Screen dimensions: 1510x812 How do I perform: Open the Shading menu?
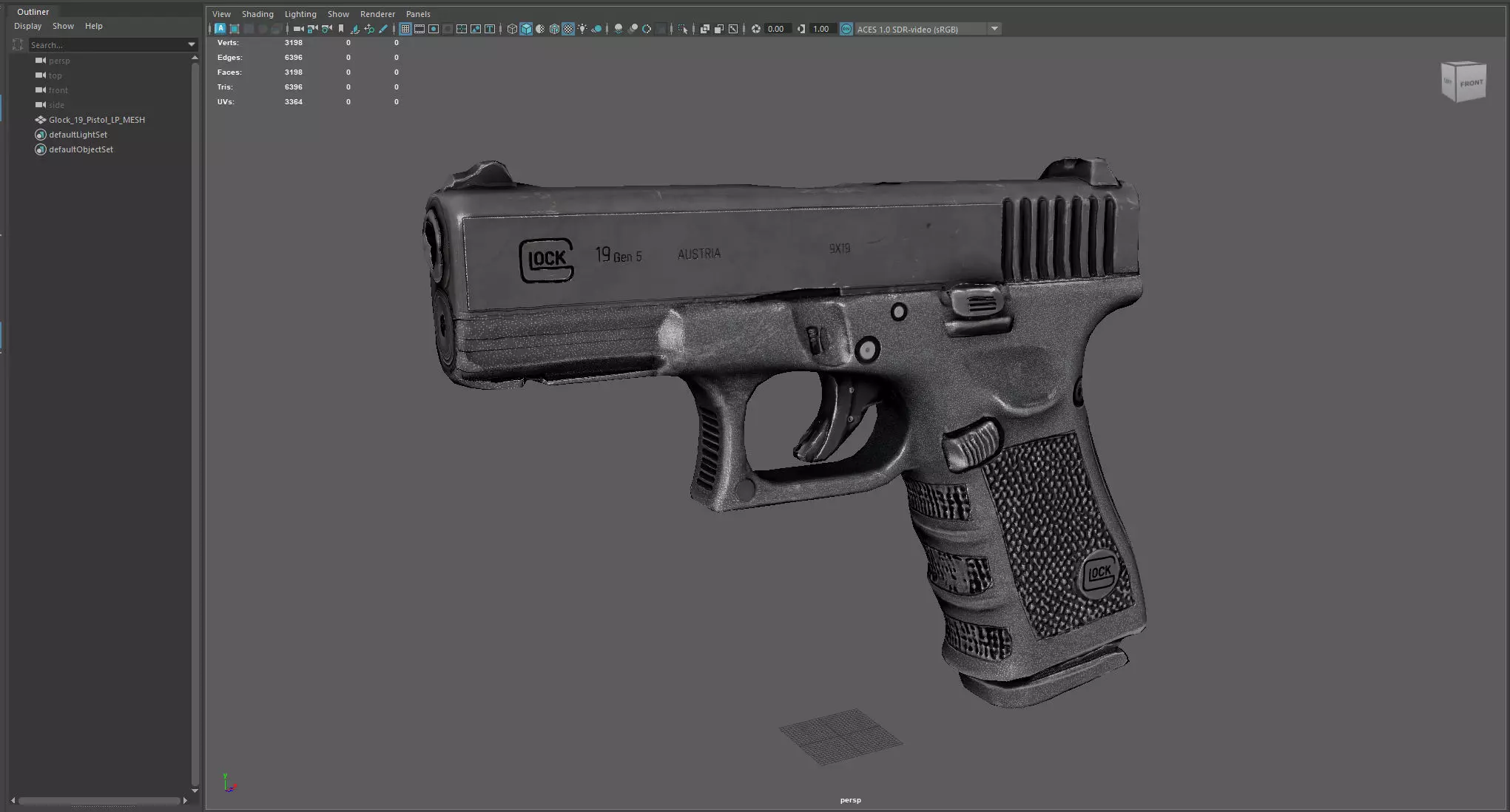tap(257, 14)
